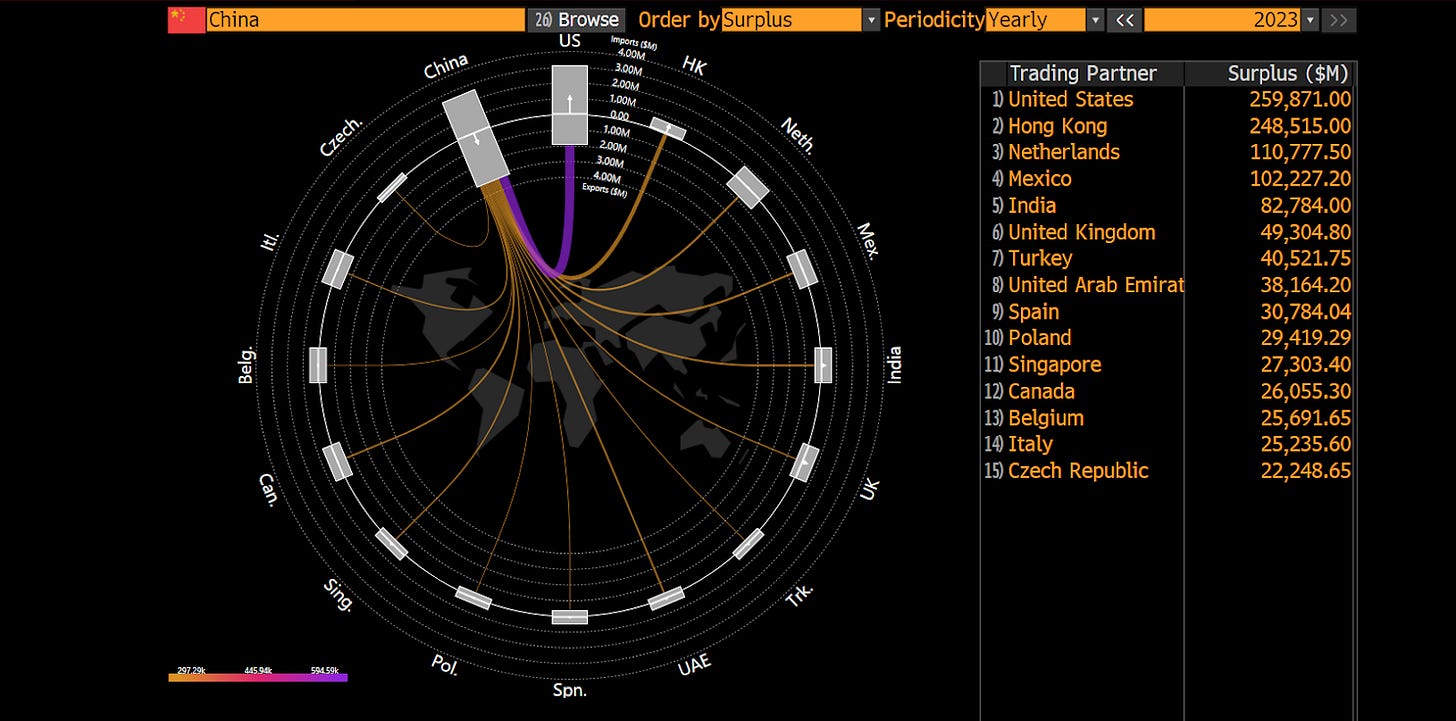
Task: Click the China flag icon
Action: pos(185,20)
